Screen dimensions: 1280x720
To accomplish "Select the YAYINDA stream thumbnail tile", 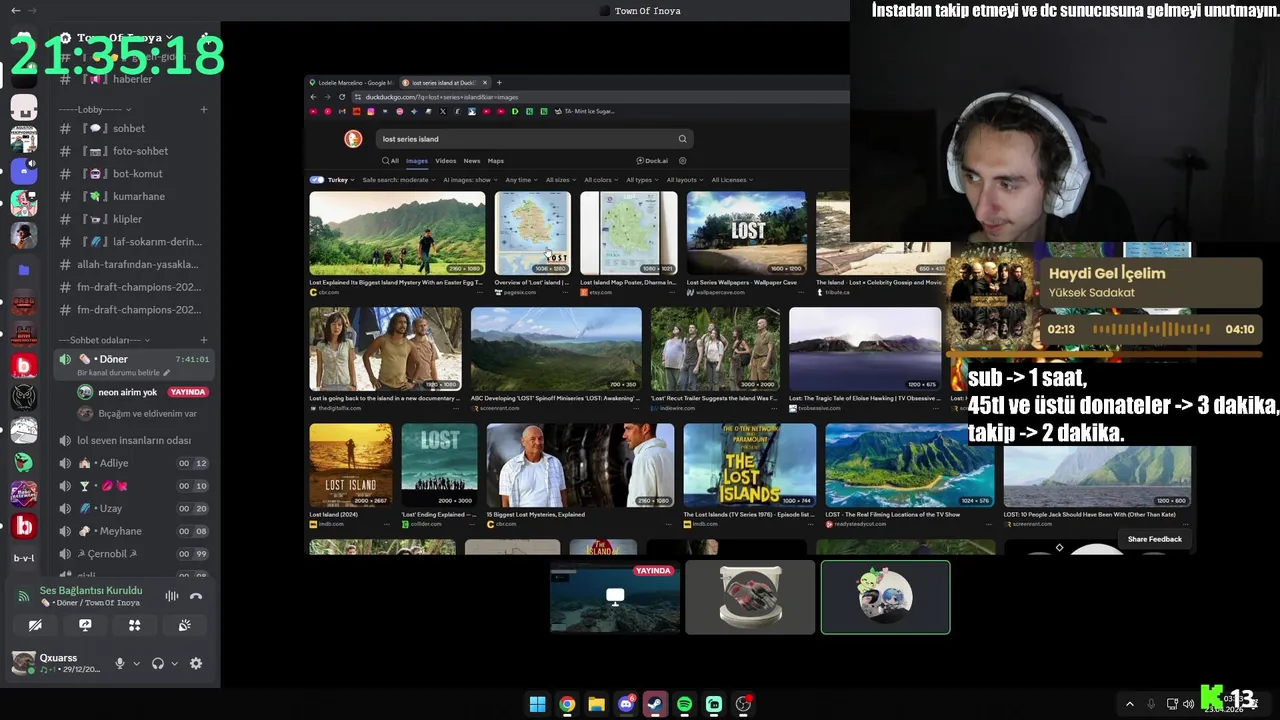I will (x=615, y=597).
